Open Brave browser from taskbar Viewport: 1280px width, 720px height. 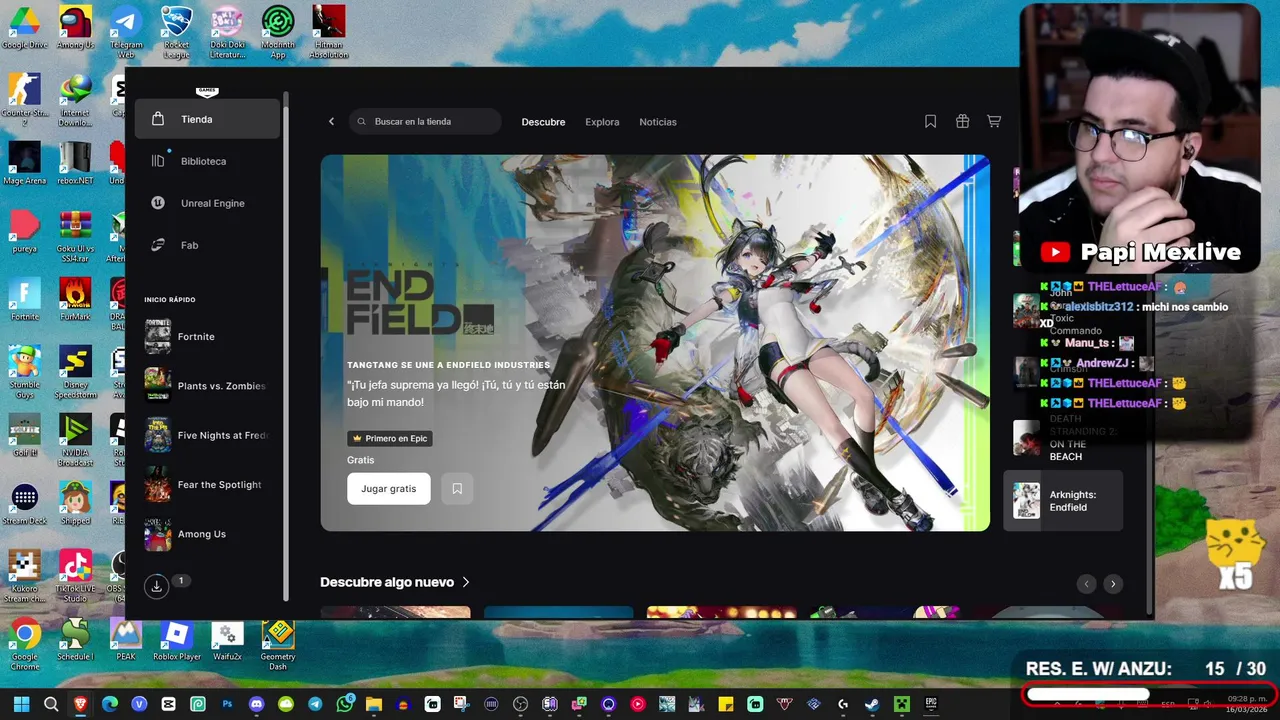coord(80,704)
